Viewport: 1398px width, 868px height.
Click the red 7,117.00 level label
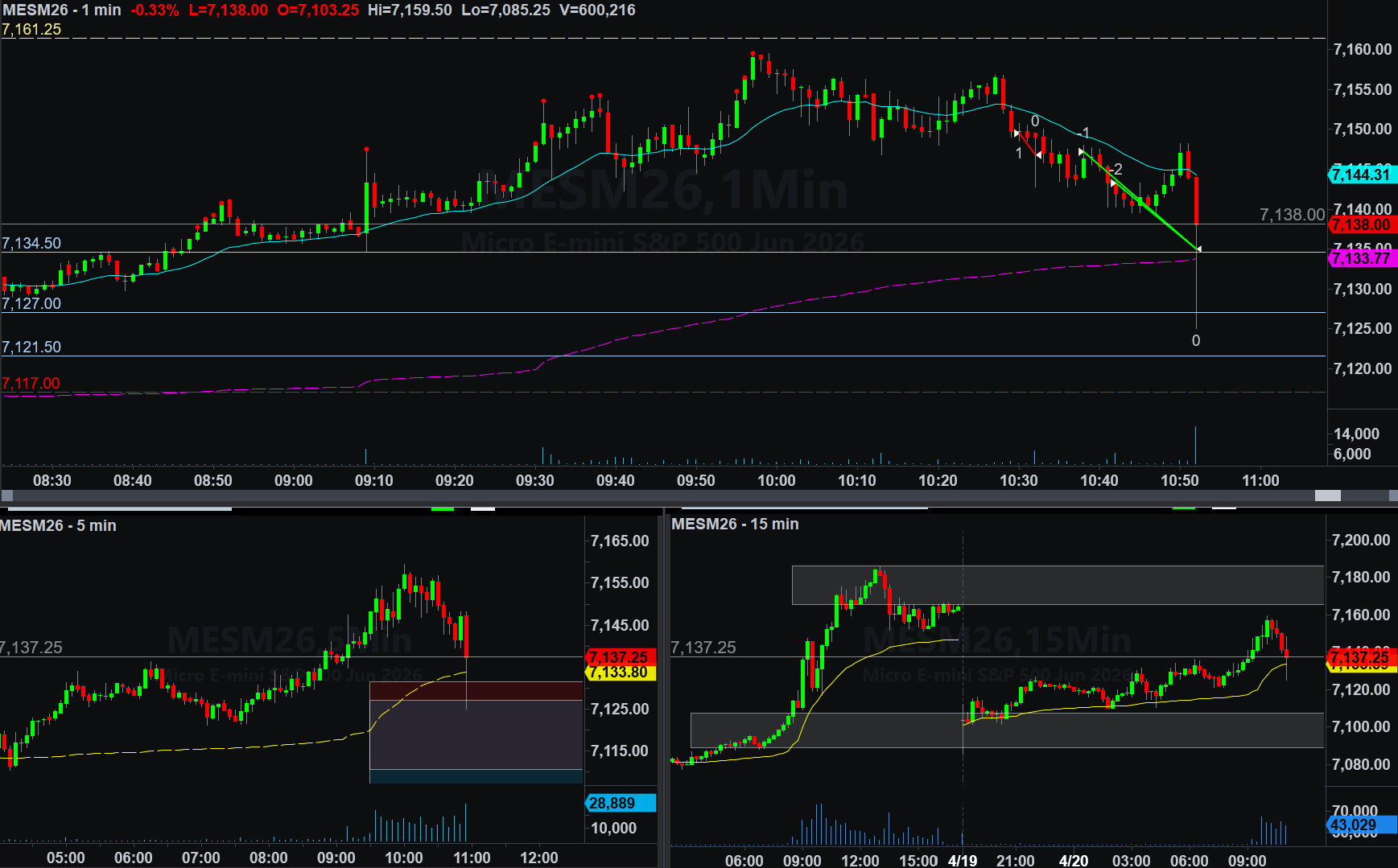pos(31,383)
